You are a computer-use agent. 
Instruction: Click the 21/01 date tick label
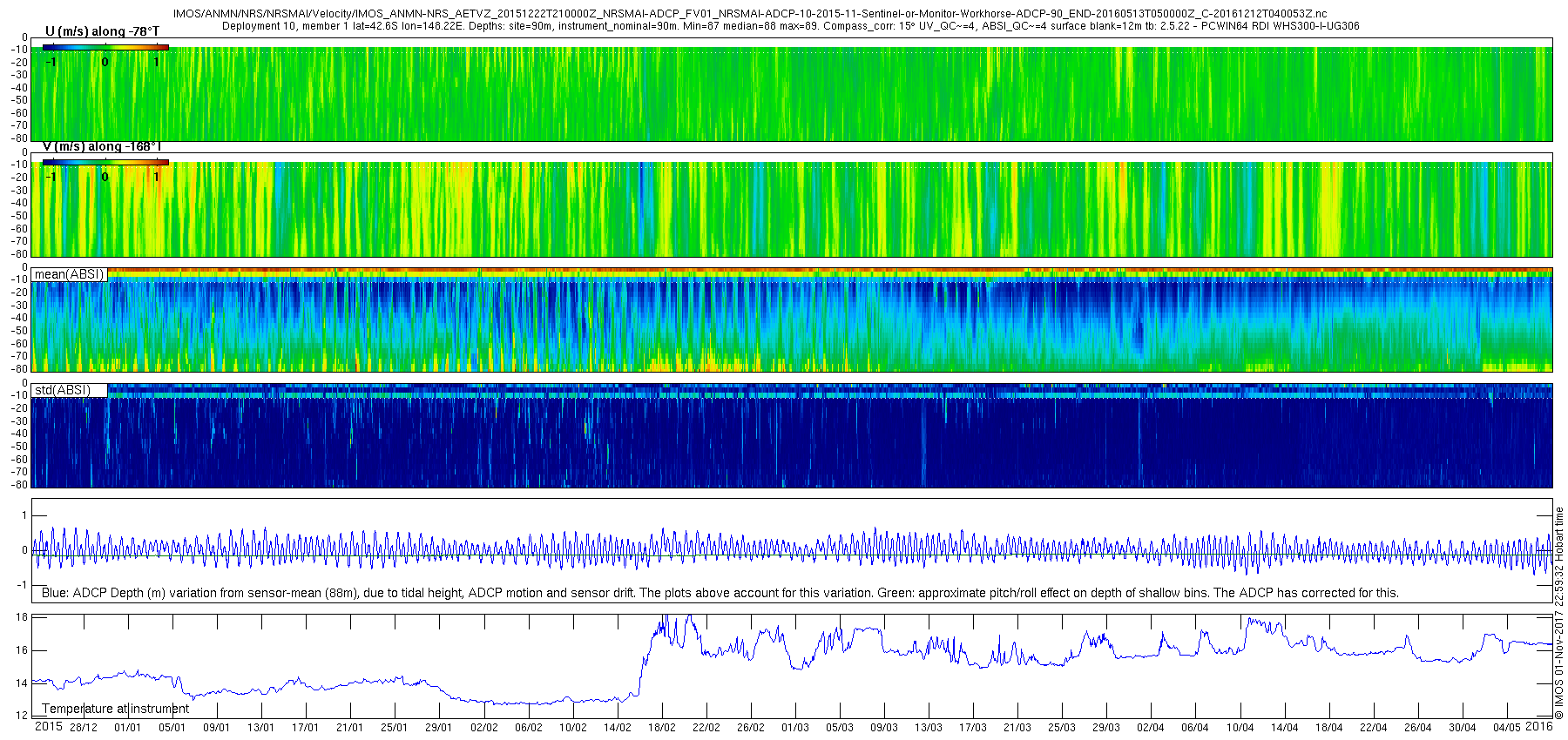click(x=350, y=728)
